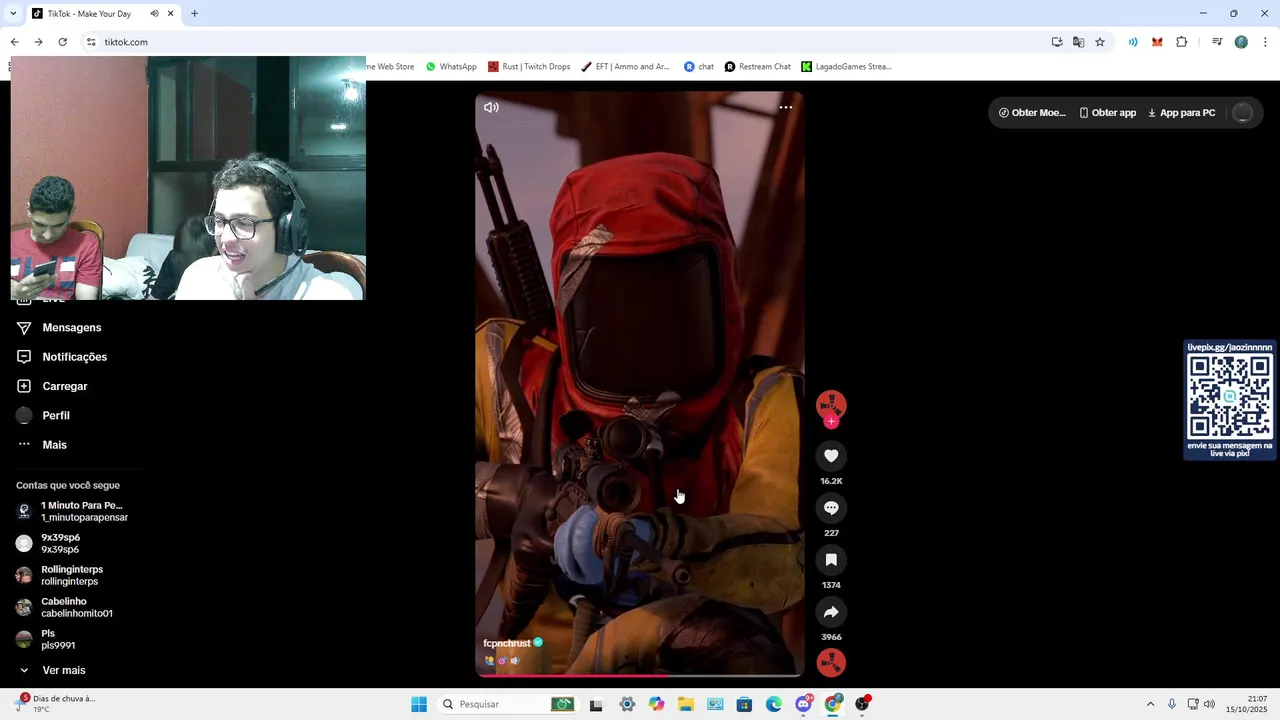View site information icon in address bar
The height and width of the screenshot is (720, 1280).
91,42
